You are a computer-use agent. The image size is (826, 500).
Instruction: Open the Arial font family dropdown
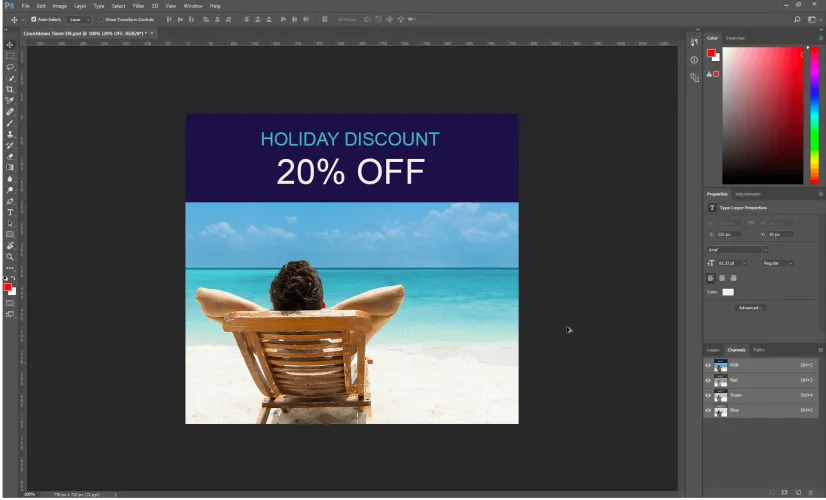[x=737, y=250]
